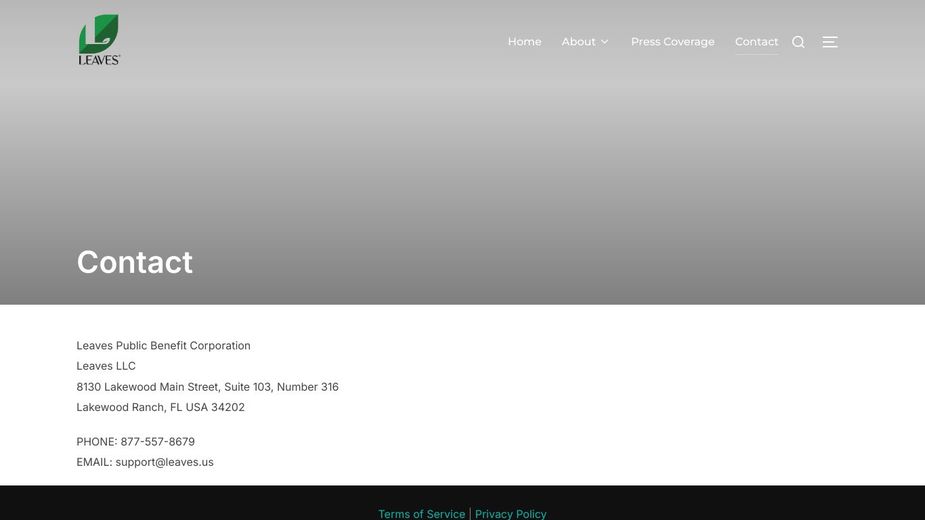Click the PHONE label text

point(96,442)
